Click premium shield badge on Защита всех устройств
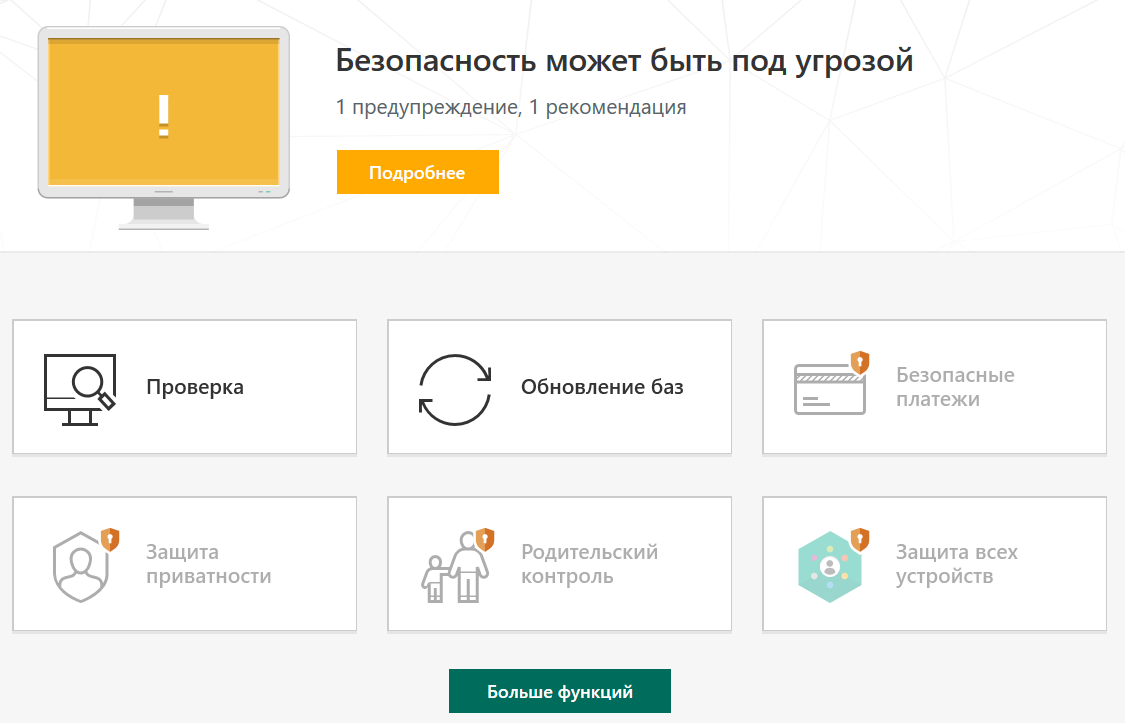 [x=859, y=539]
